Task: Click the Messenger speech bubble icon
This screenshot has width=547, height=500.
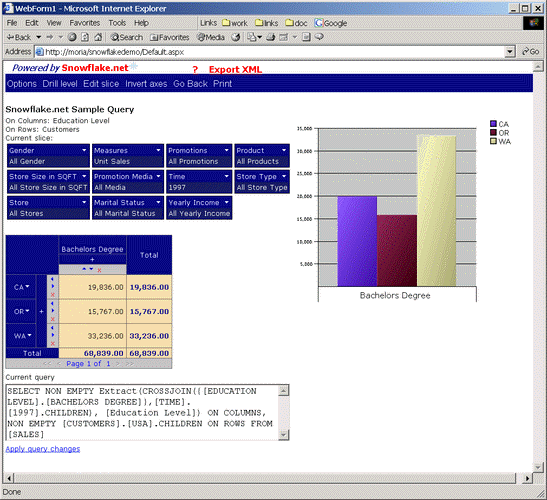Action: (319, 37)
